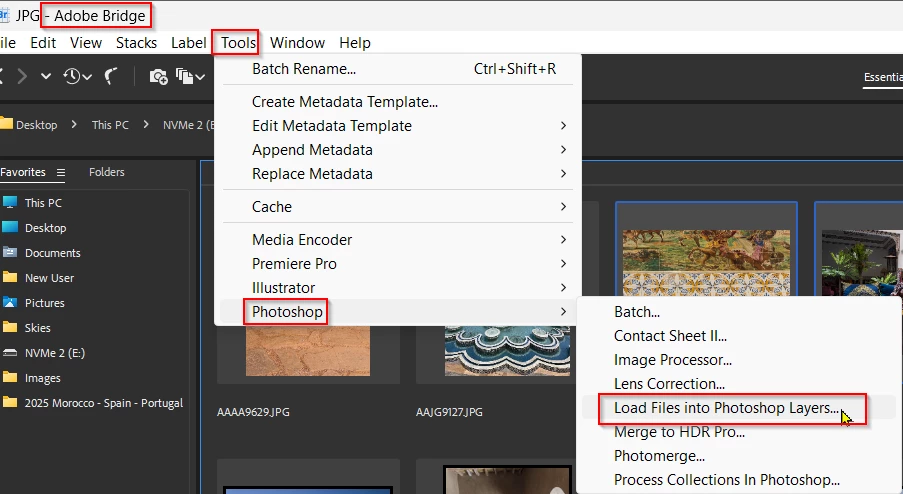Click the AAAA9629.JPG file name
903x494 pixels.
[253, 412]
